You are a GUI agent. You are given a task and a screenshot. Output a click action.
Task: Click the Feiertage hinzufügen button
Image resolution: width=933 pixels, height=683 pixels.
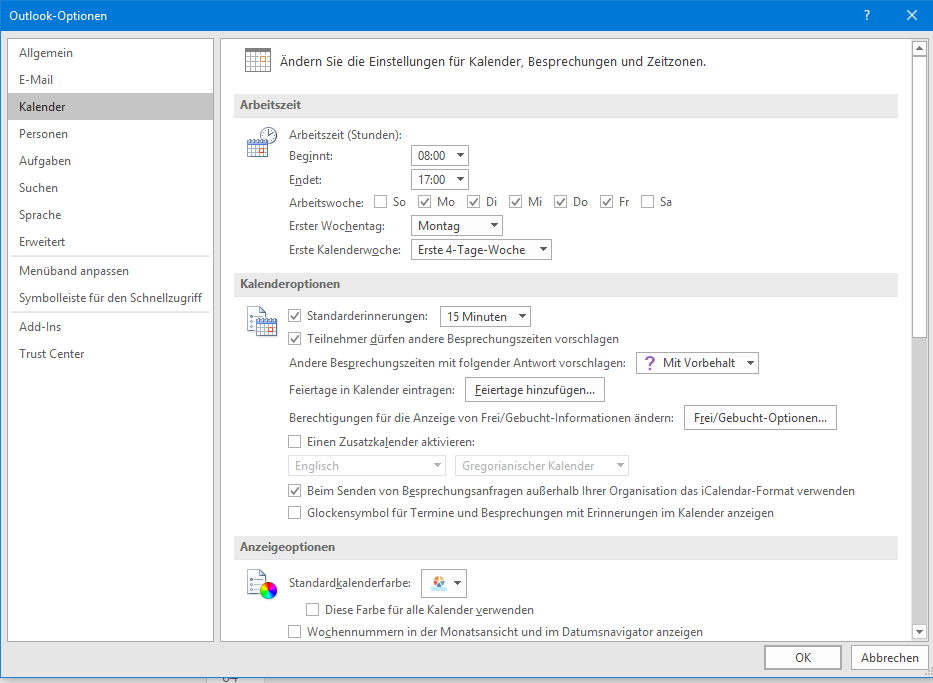[535, 390]
